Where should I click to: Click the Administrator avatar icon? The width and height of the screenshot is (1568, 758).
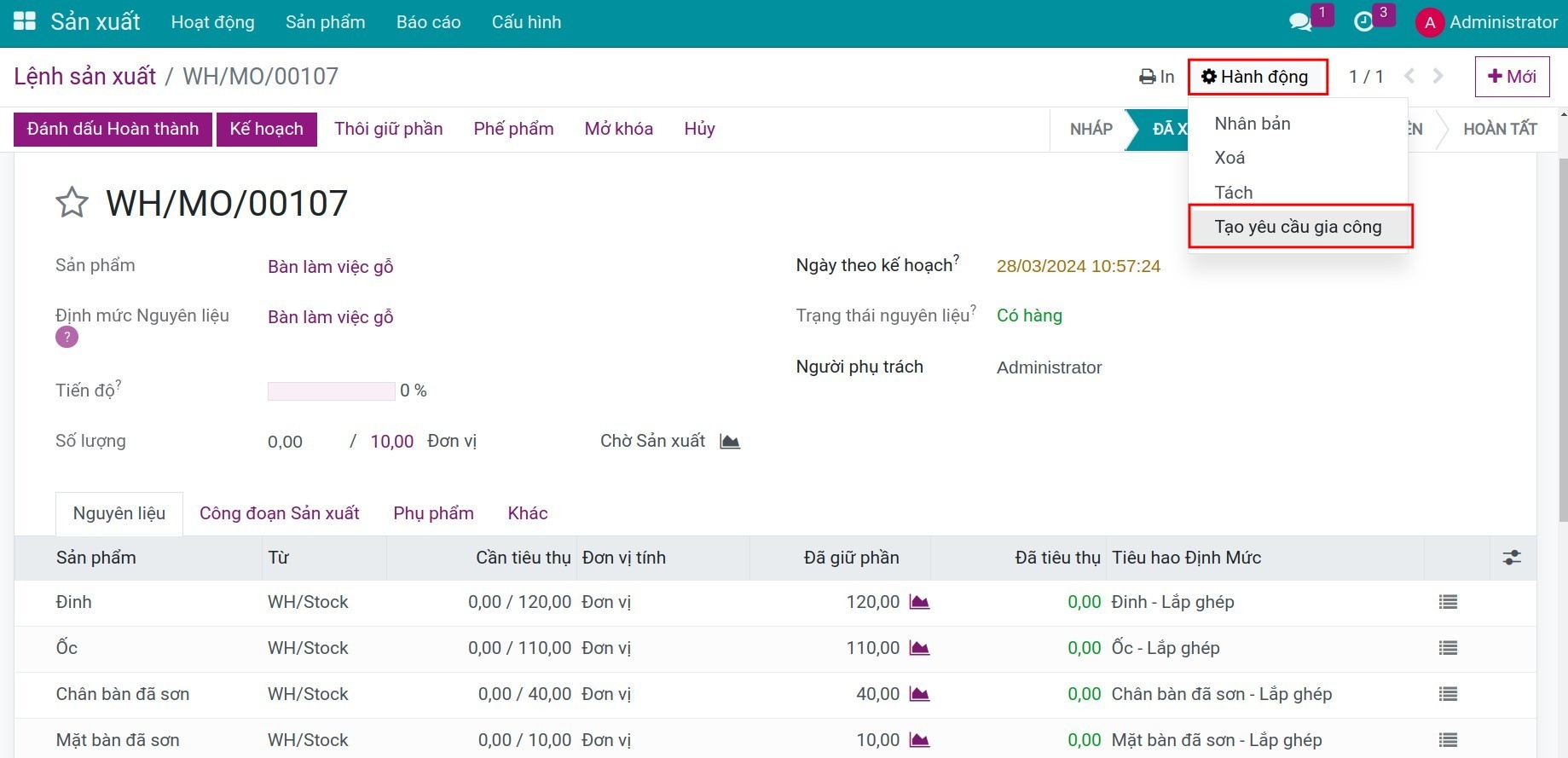1430,23
